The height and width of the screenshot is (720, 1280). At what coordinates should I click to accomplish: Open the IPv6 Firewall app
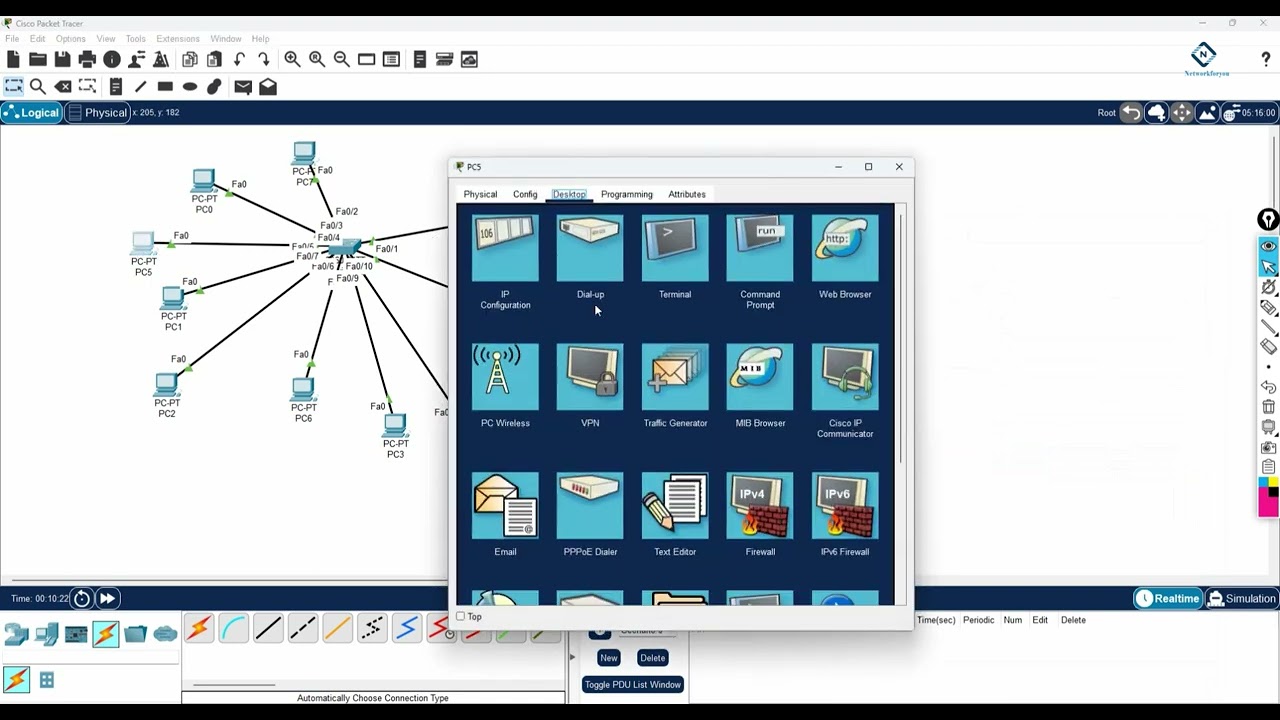(845, 515)
